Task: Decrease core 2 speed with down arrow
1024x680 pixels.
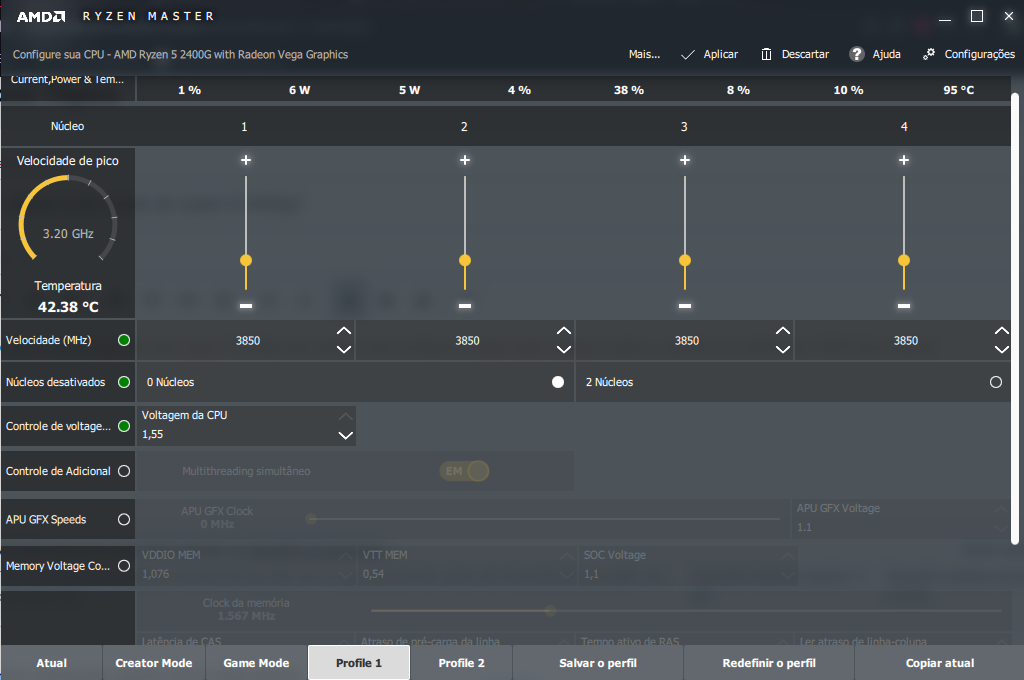Action: [x=564, y=349]
